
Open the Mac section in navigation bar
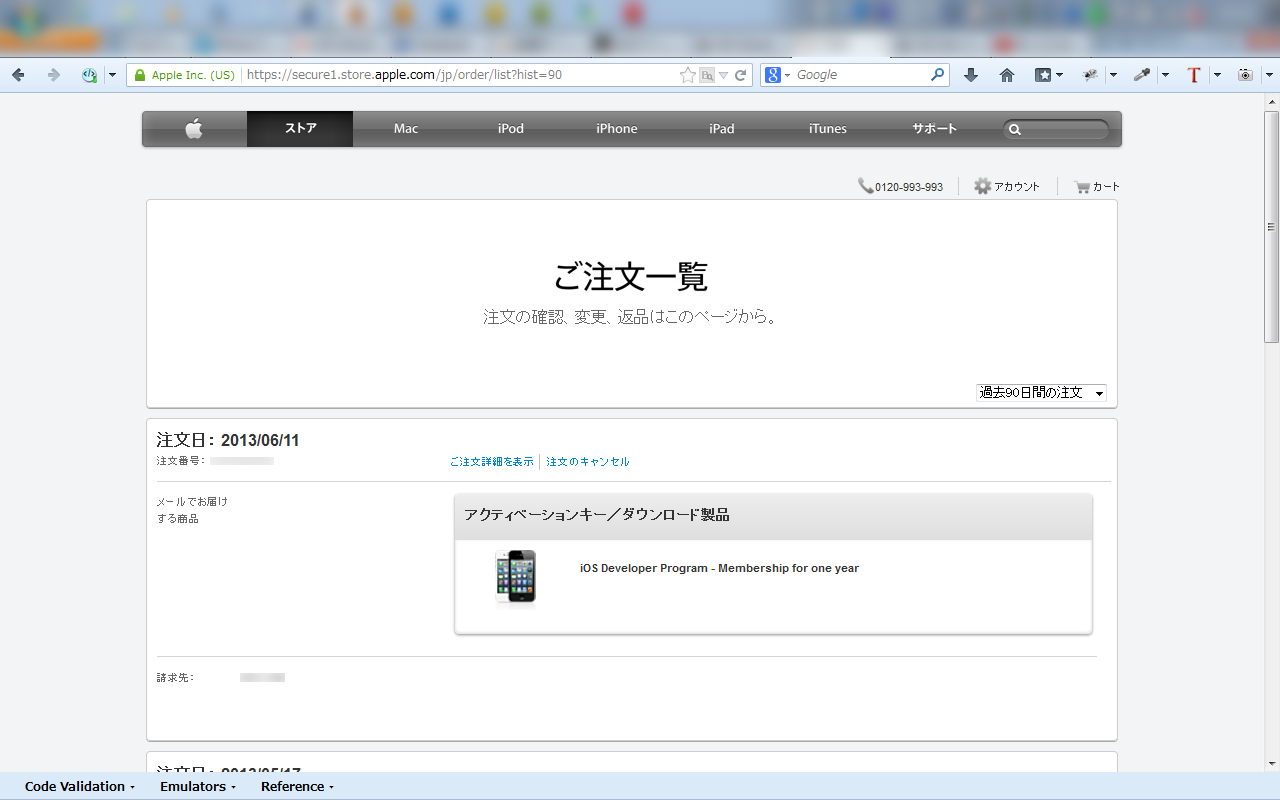[x=406, y=129]
